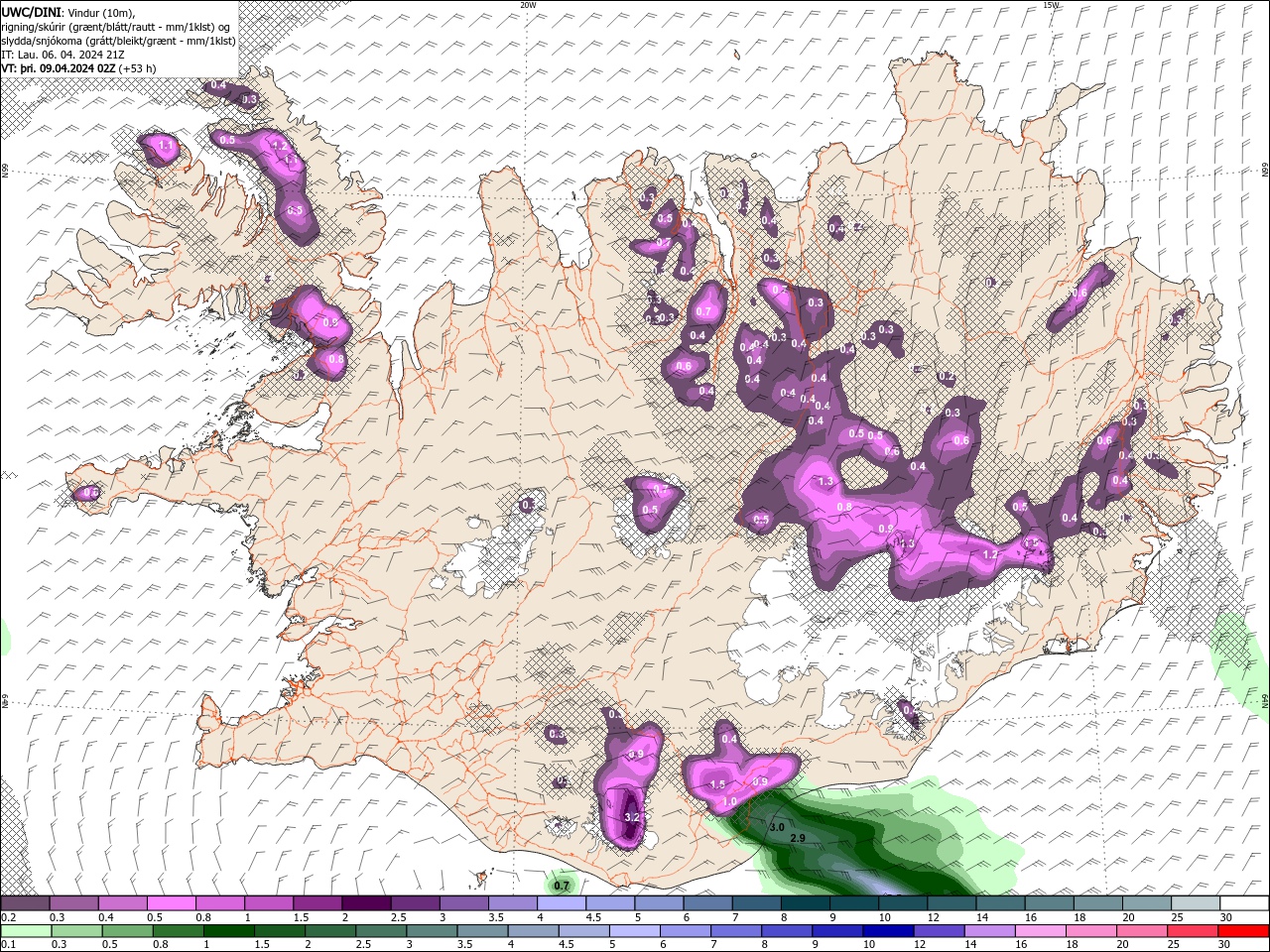Click the 'VT: þri. 09.04.2024 02Z (+53 h)' line
Screen dimensions: 1270x952
point(78,68)
